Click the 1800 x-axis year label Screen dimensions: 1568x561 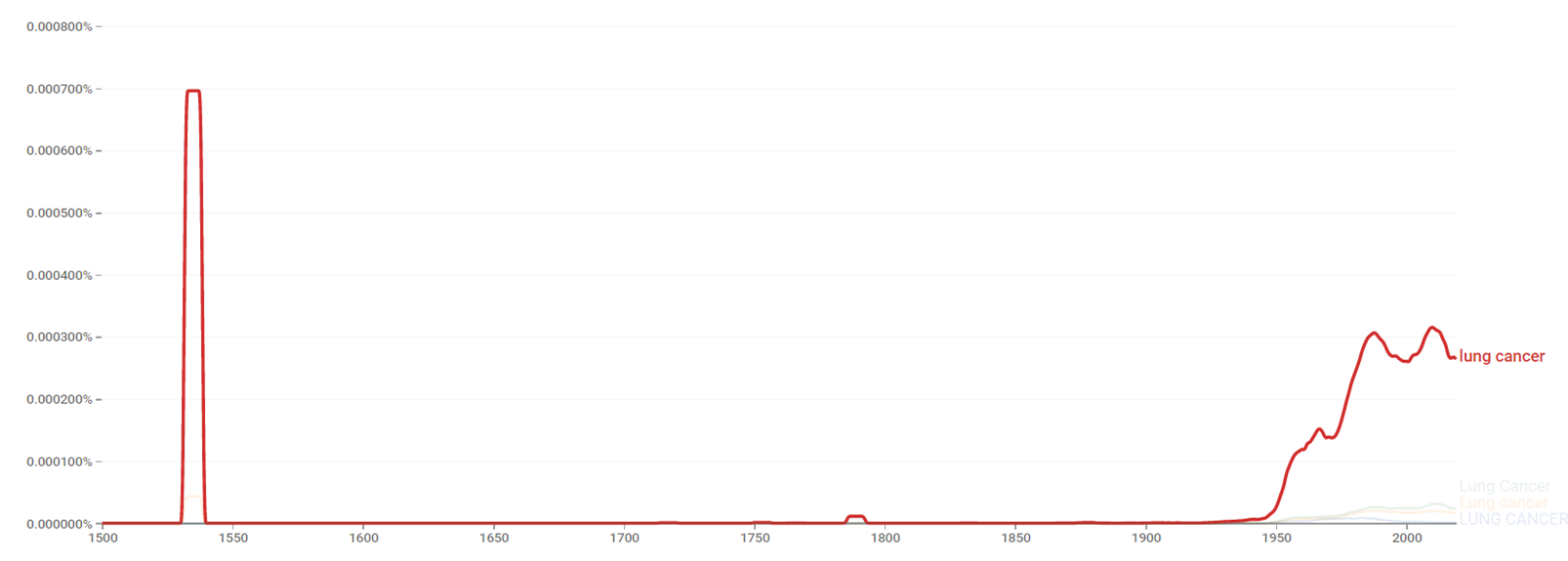(886, 538)
